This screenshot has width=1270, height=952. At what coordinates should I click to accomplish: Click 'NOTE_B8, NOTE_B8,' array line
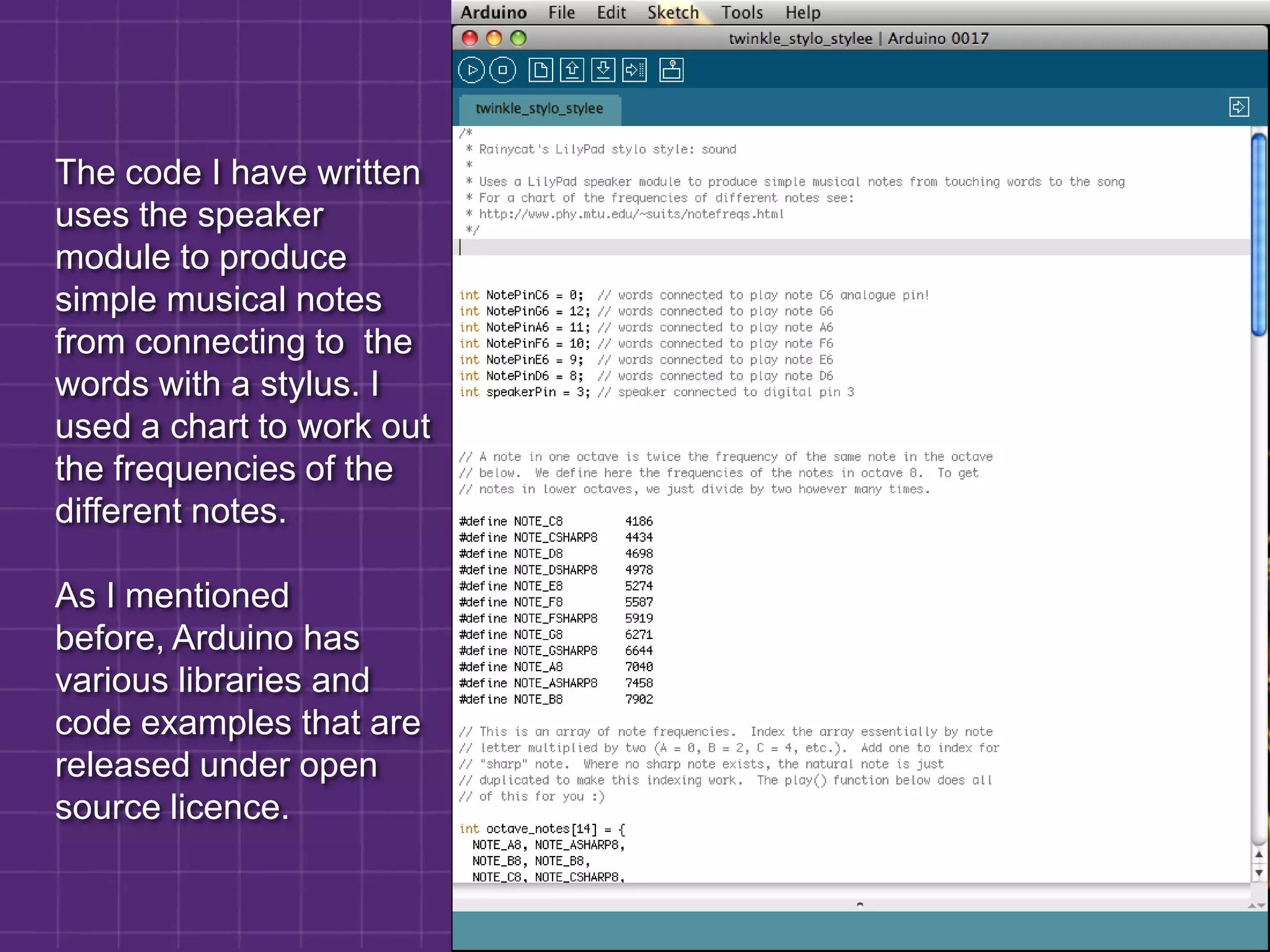point(531,862)
